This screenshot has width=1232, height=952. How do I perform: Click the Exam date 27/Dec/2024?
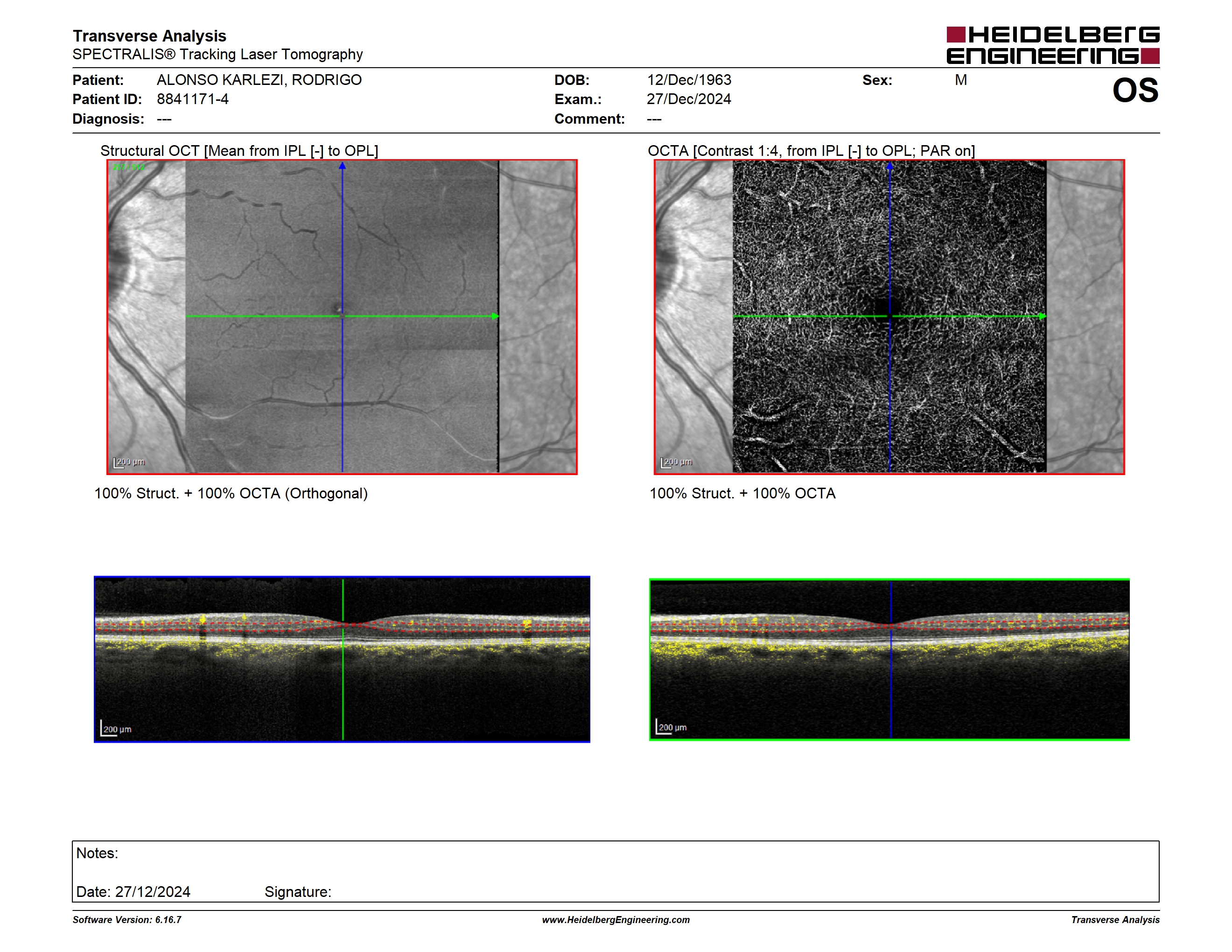(689, 99)
